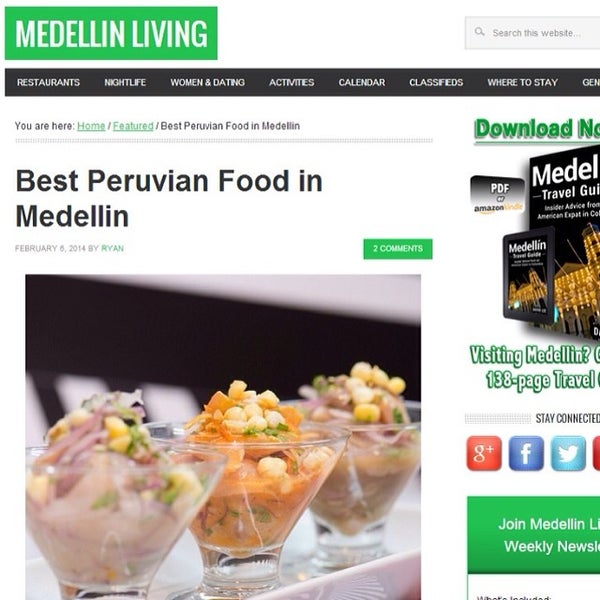Focus the Search this website field

click(533, 33)
